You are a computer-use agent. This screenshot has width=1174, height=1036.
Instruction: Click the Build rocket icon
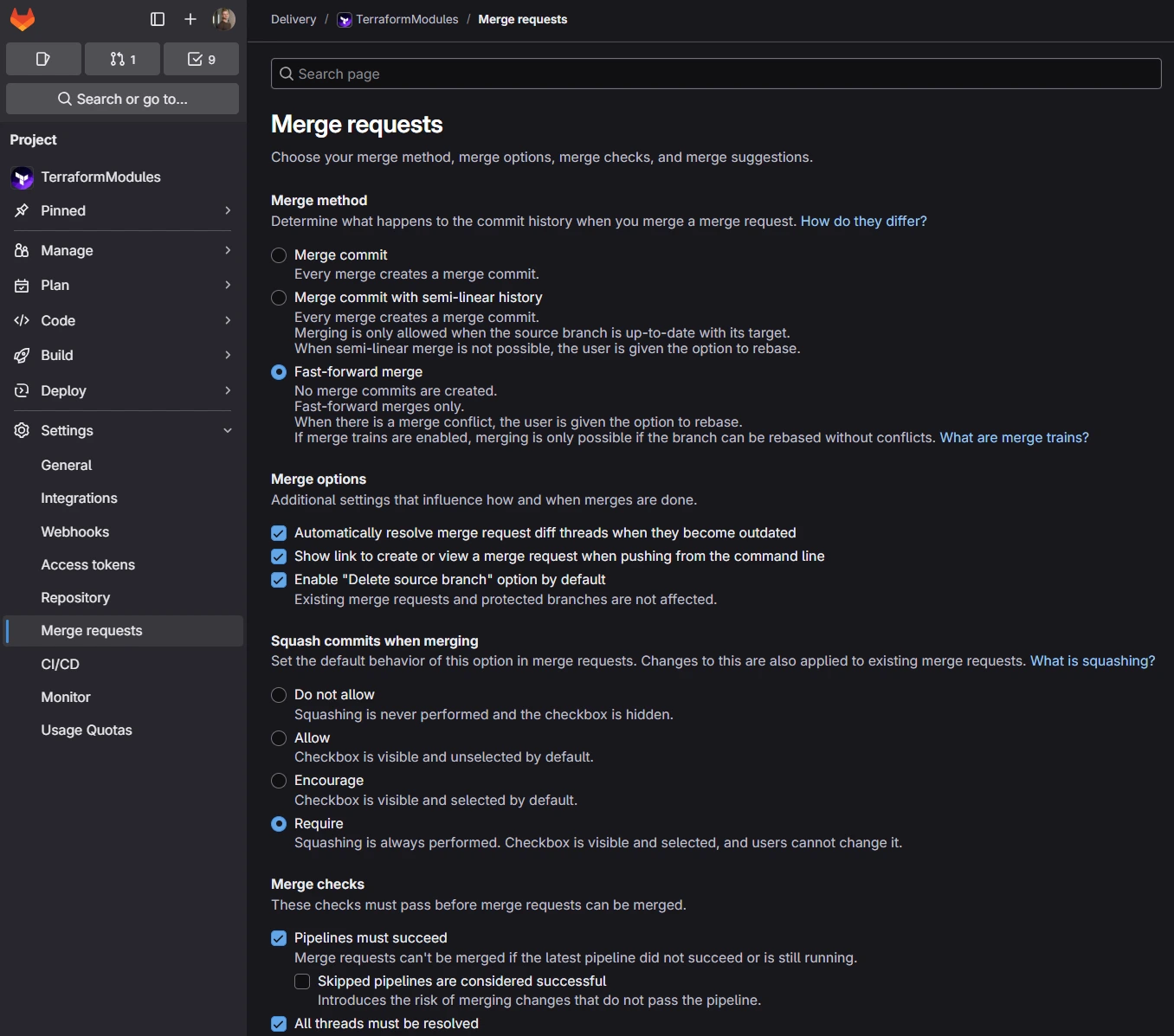22,355
